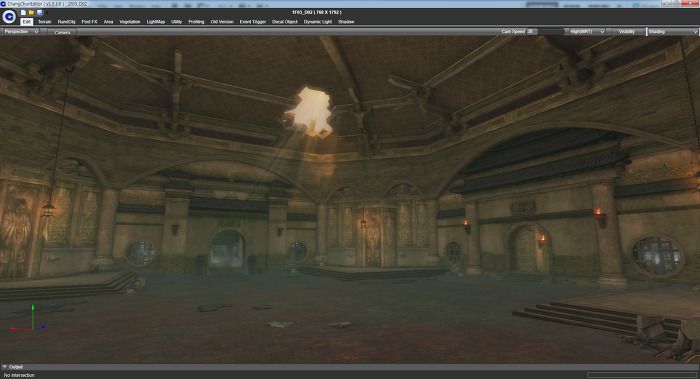Image resolution: width=700 pixels, height=379 pixels.
Task: Open the Terrain tab
Action: tap(45, 21)
